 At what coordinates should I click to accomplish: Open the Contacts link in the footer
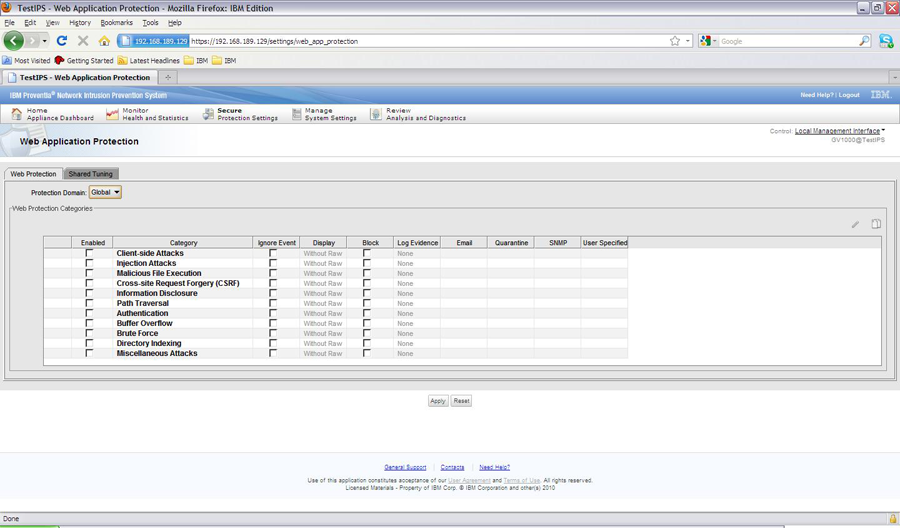452,467
